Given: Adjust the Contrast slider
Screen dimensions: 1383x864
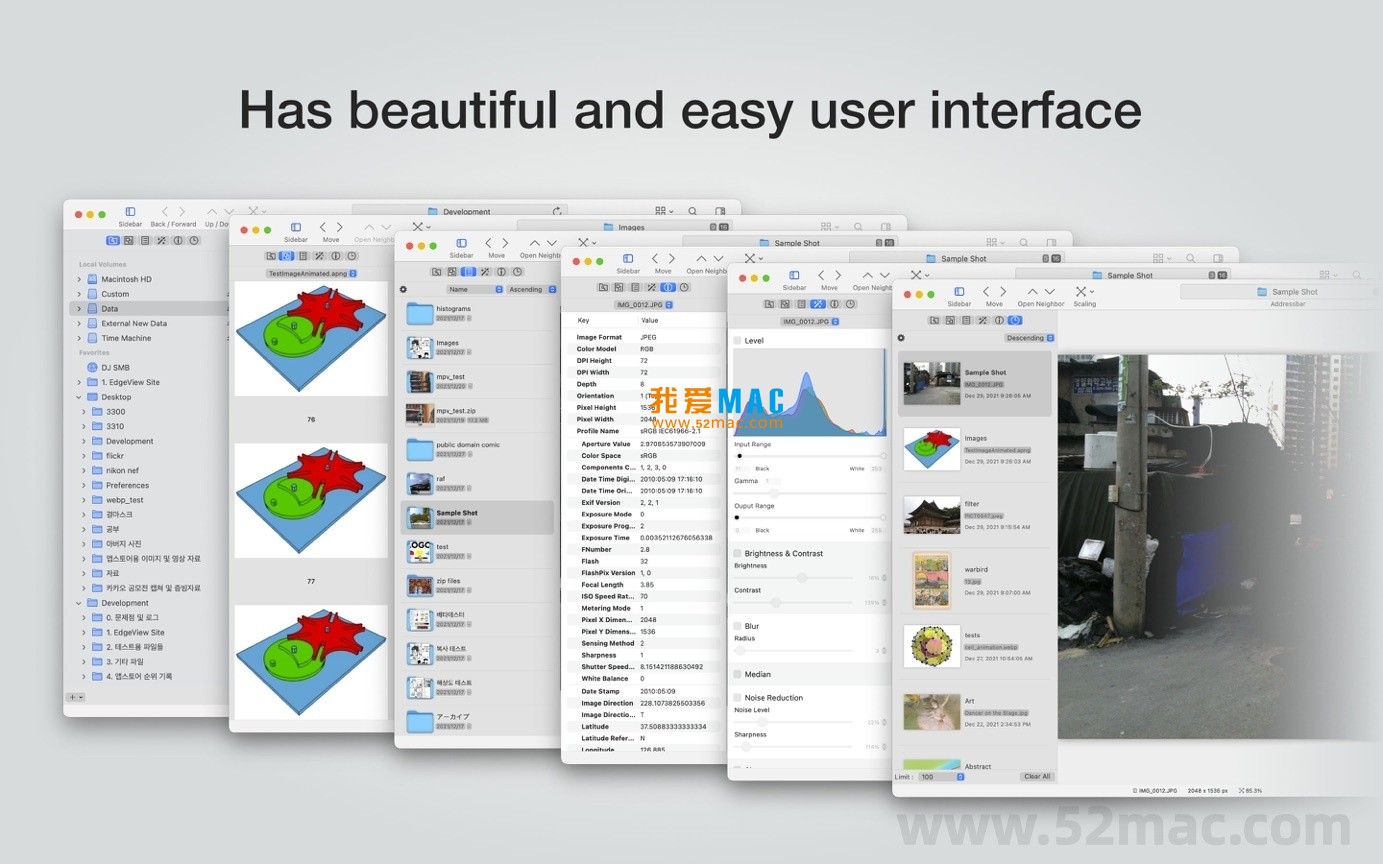Looking at the screenshot, I should tap(777, 602).
